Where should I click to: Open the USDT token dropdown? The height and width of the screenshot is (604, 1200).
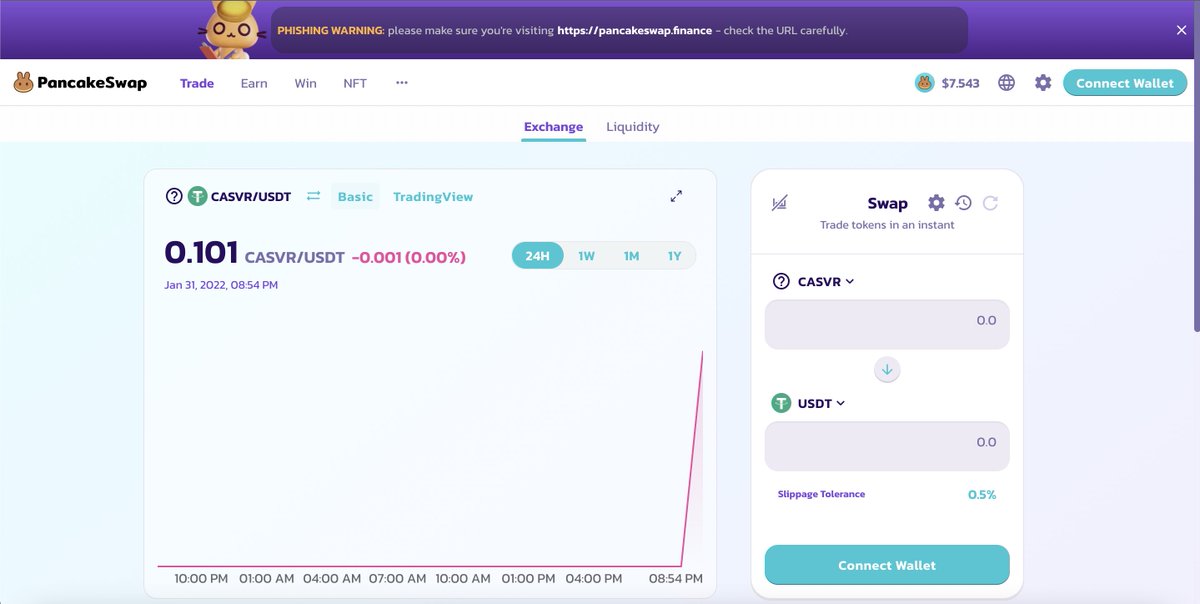(x=809, y=403)
